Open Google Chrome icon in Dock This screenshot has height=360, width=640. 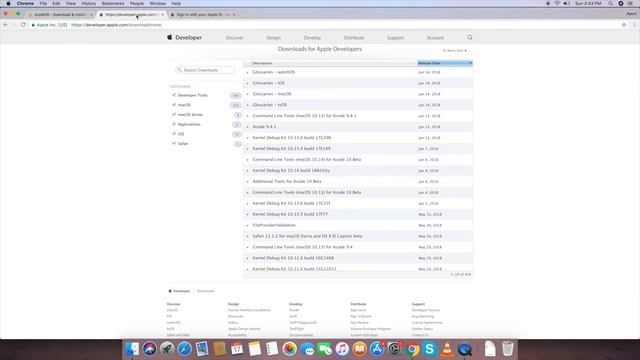coord(412,349)
